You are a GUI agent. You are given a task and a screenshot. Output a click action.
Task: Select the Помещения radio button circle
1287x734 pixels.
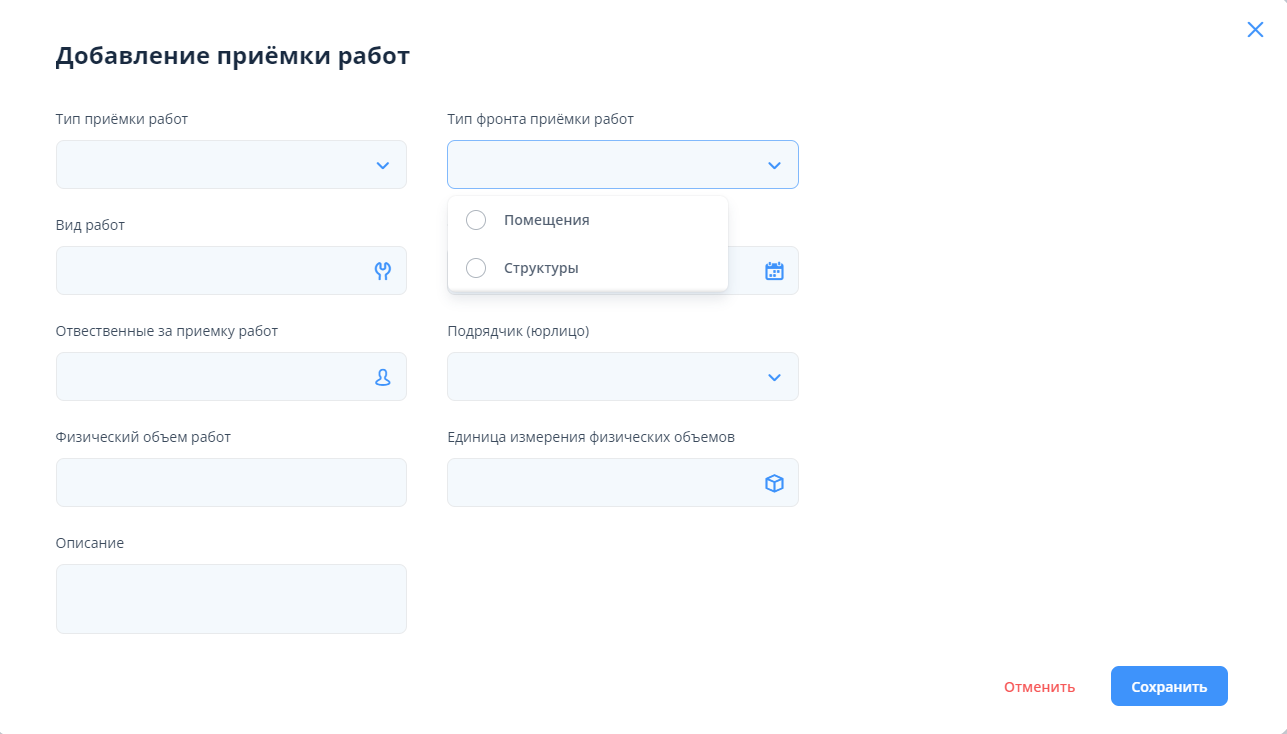(476, 220)
